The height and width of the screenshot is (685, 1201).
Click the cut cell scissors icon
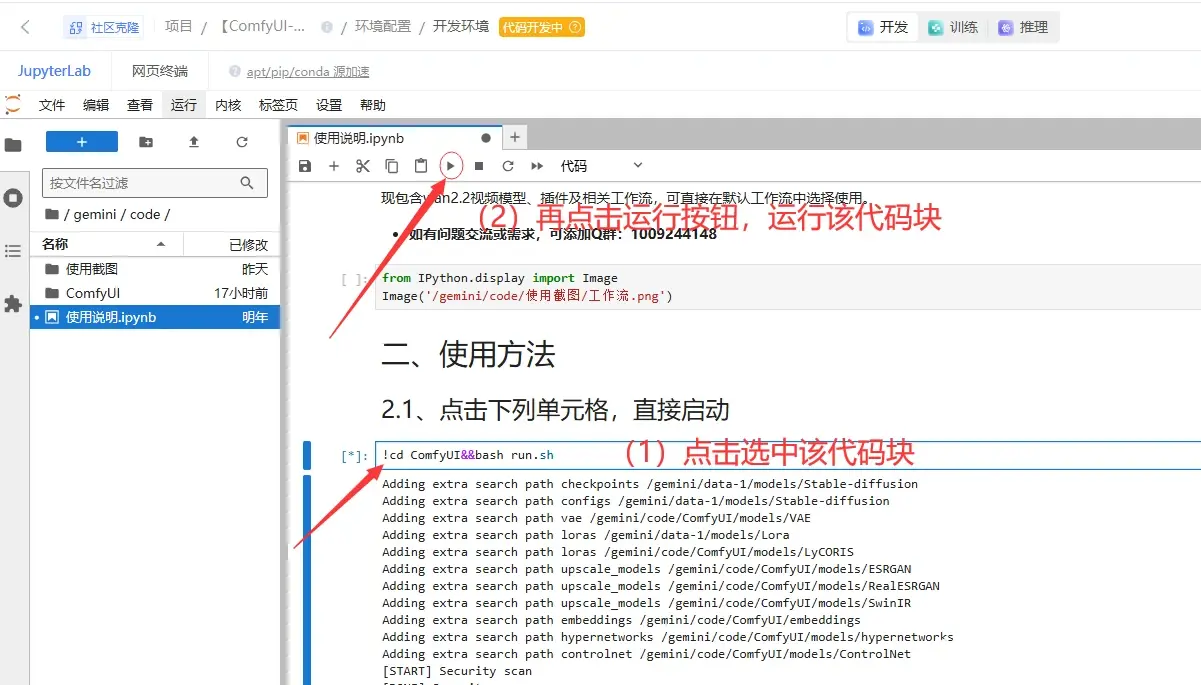click(363, 166)
